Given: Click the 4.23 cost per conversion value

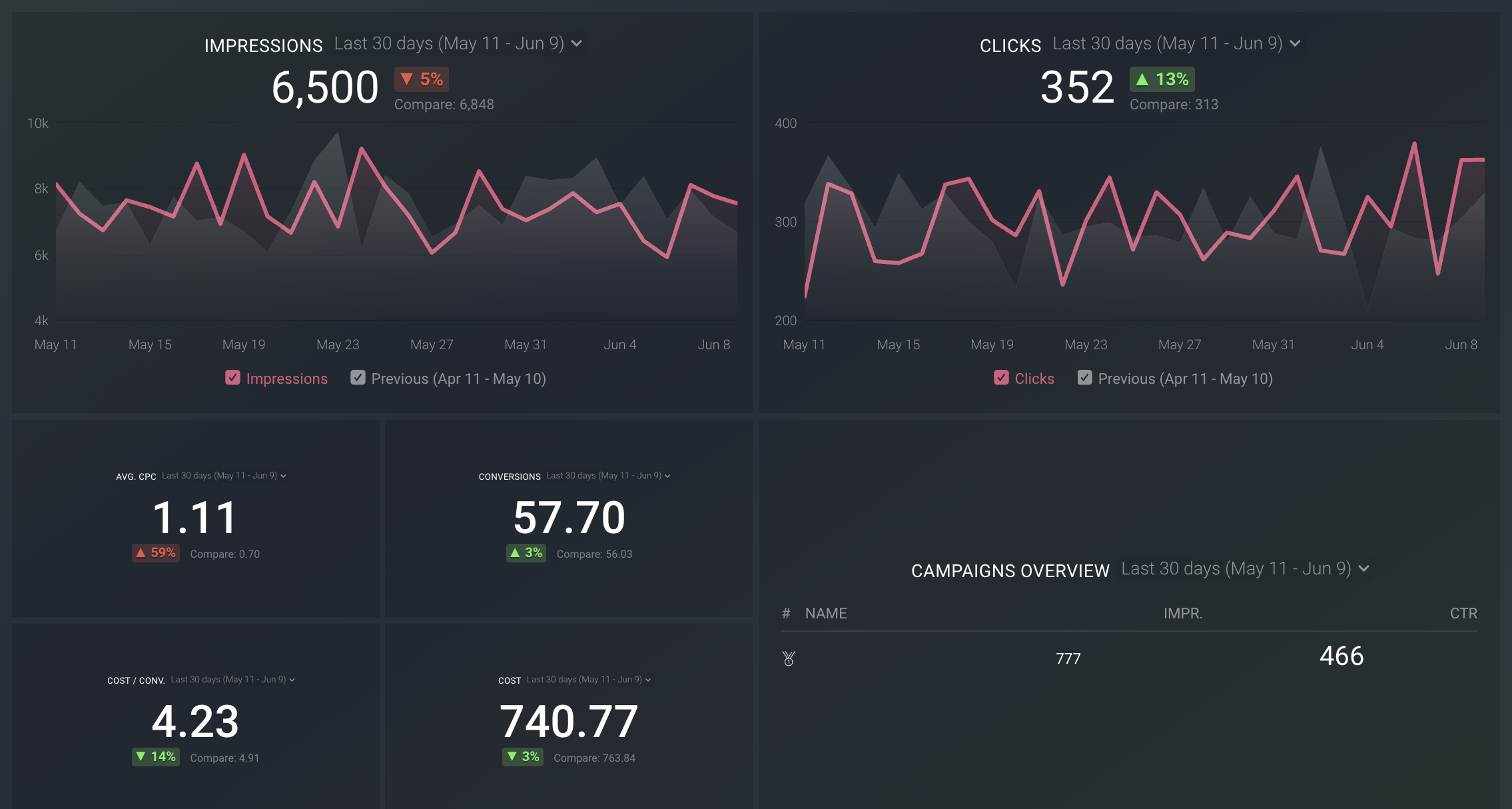Looking at the screenshot, I should tap(195, 722).
